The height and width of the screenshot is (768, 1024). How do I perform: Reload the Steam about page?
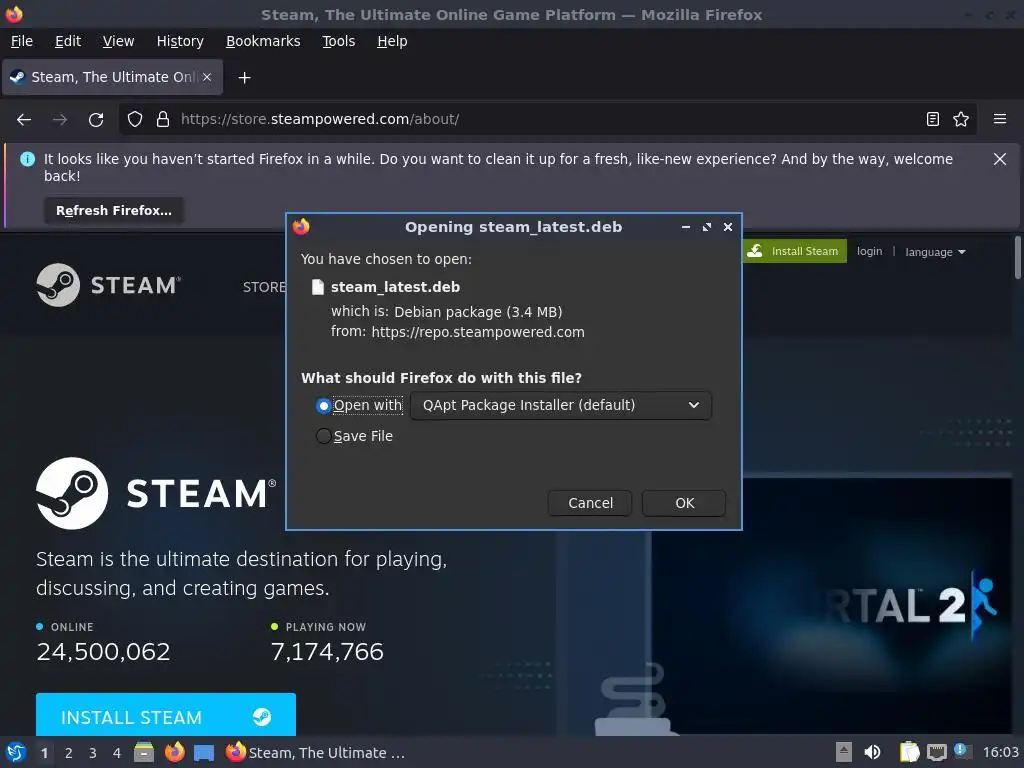click(96, 120)
